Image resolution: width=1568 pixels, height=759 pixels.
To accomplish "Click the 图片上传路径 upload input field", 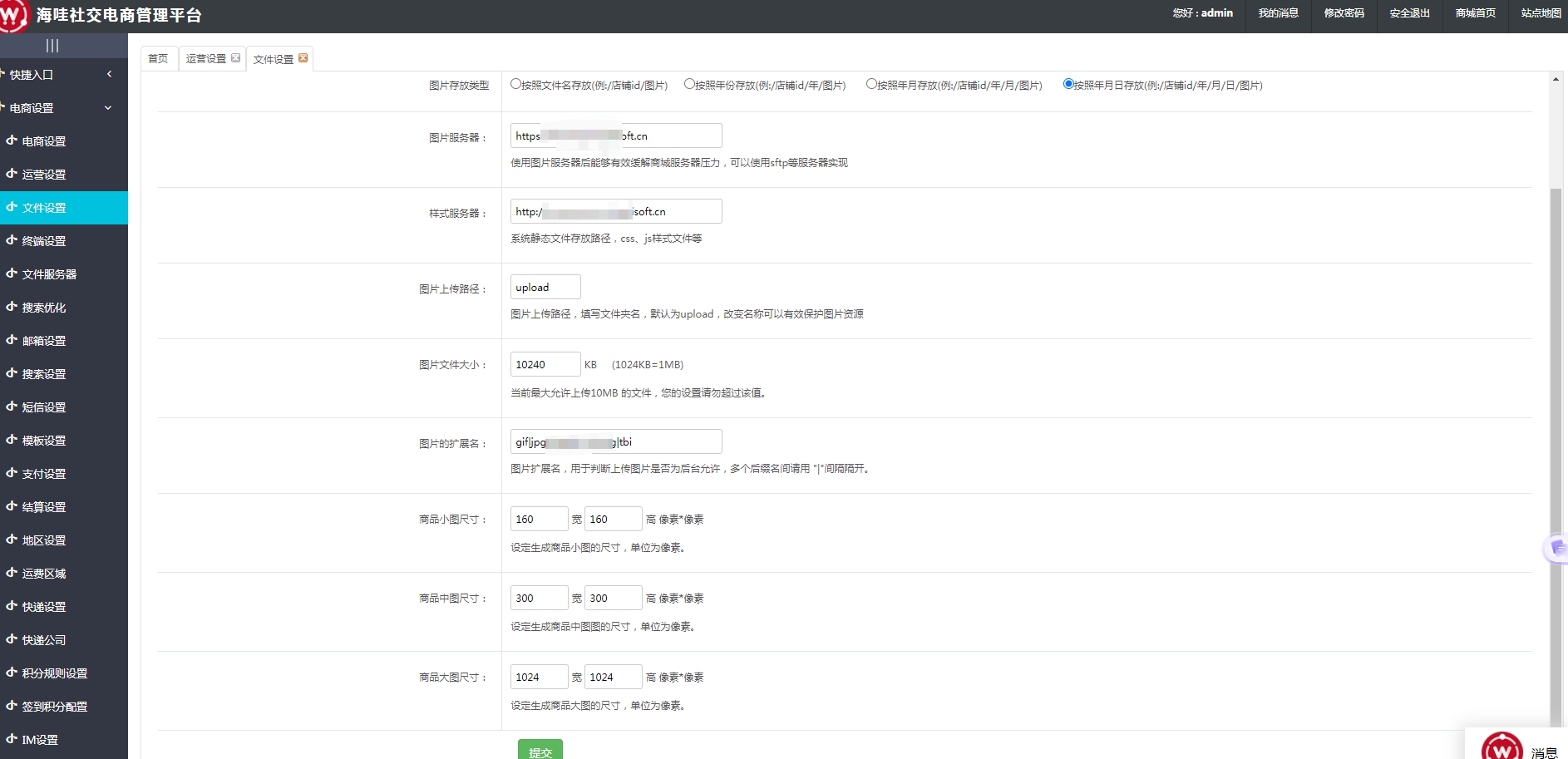I will (x=545, y=286).
